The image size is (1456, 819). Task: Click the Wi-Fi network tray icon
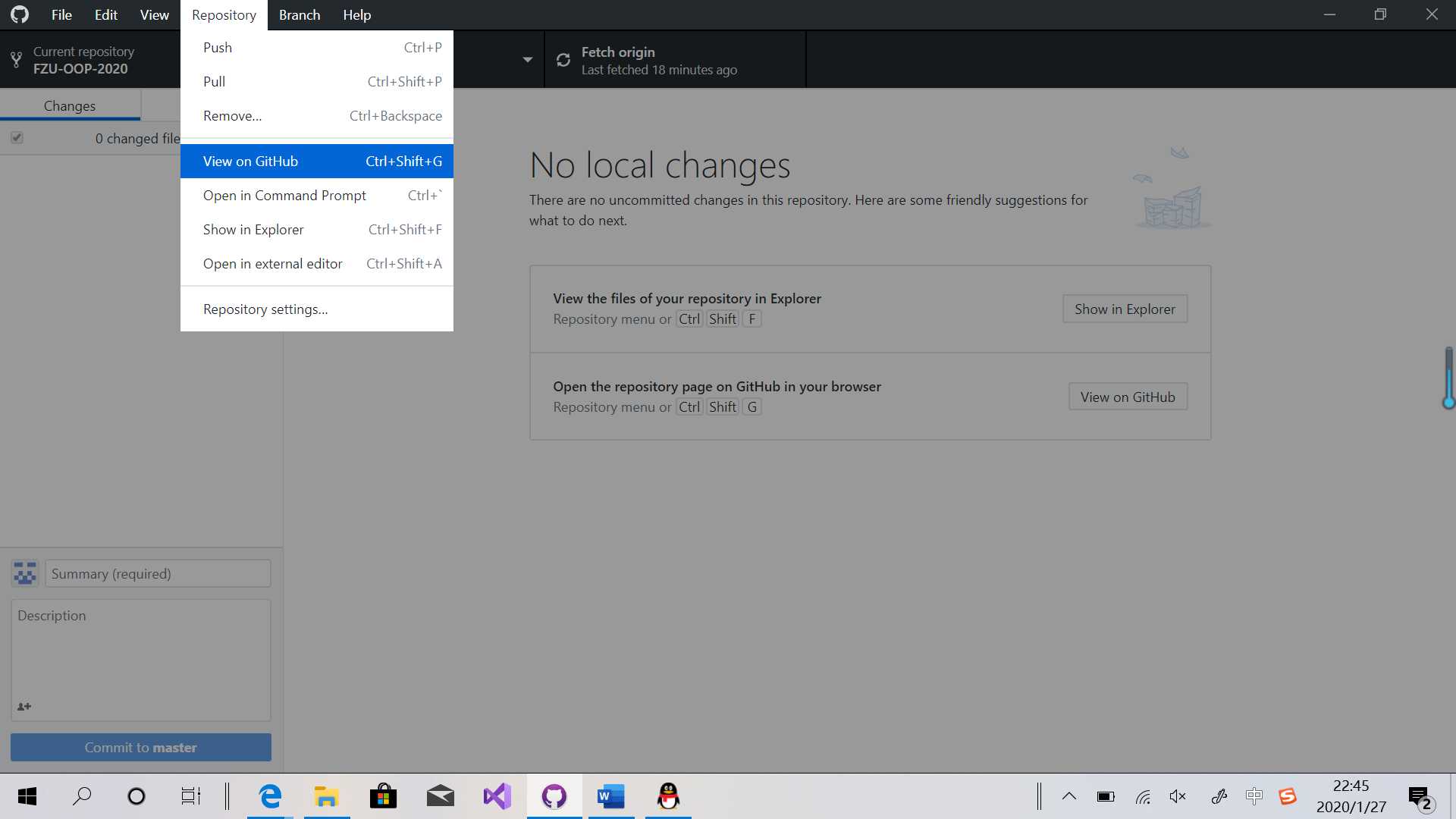[x=1143, y=796]
